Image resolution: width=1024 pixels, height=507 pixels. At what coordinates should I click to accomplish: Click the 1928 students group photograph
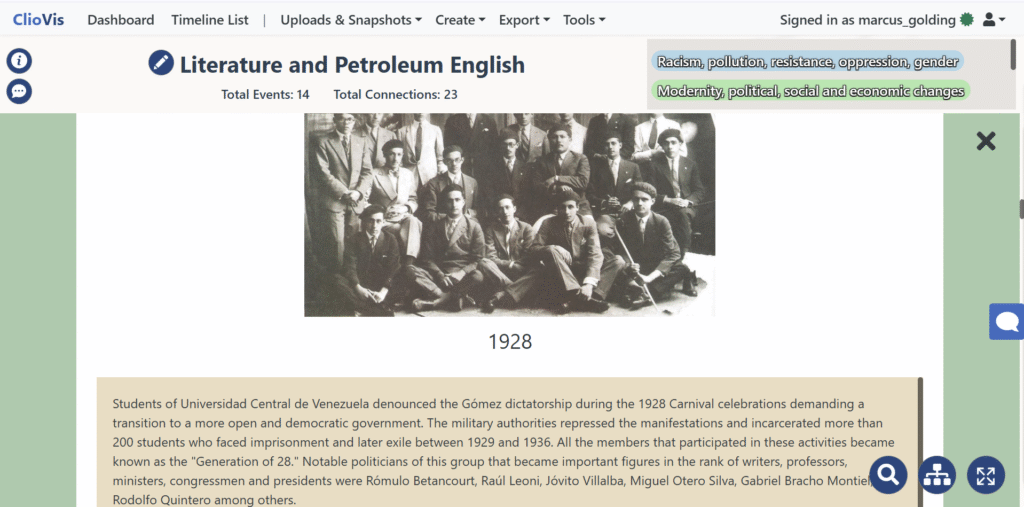pyautogui.click(x=509, y=215)
